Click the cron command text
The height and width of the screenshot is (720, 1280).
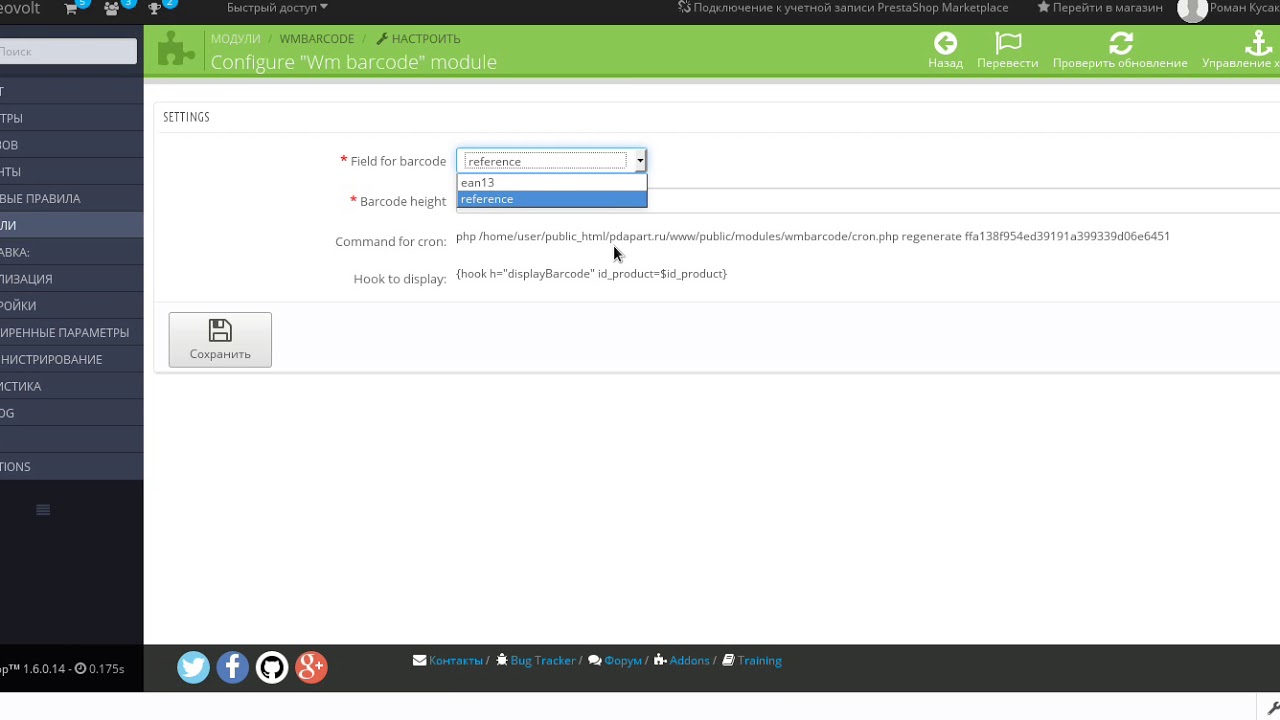813,237
